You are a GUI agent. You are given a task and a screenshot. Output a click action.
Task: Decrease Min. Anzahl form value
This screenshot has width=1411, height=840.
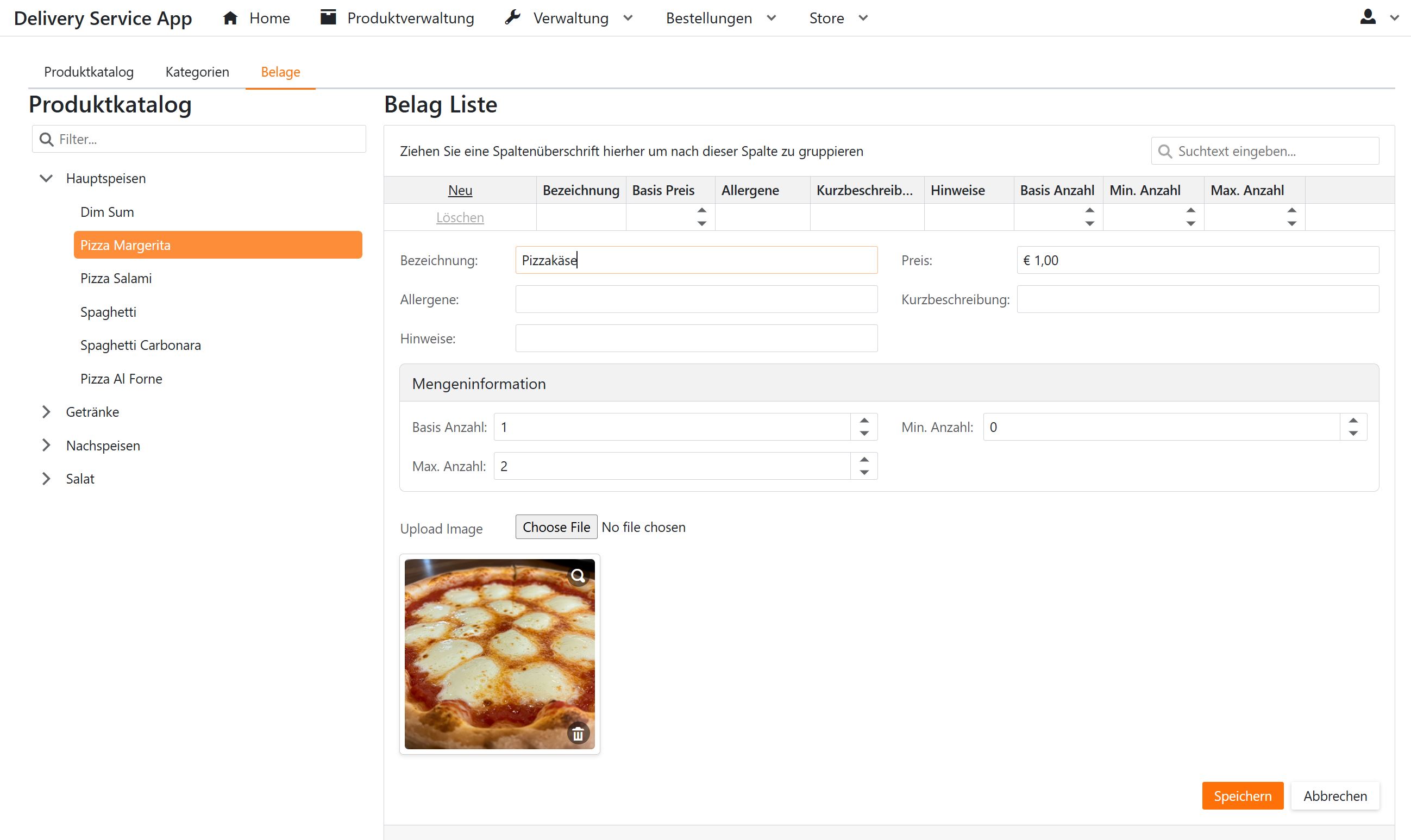click(1353, 434)
